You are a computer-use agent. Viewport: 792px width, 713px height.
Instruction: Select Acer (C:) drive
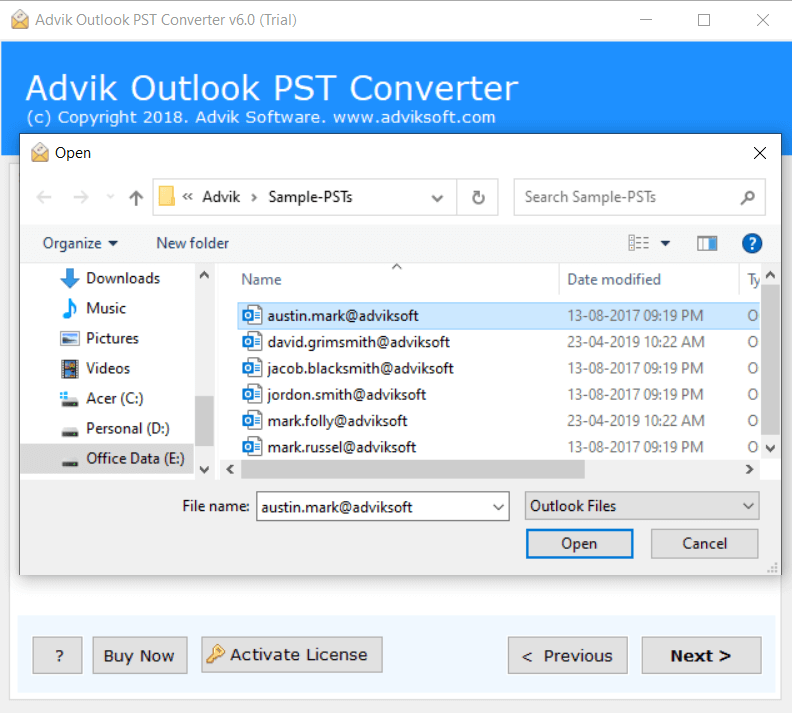point(102,398)
